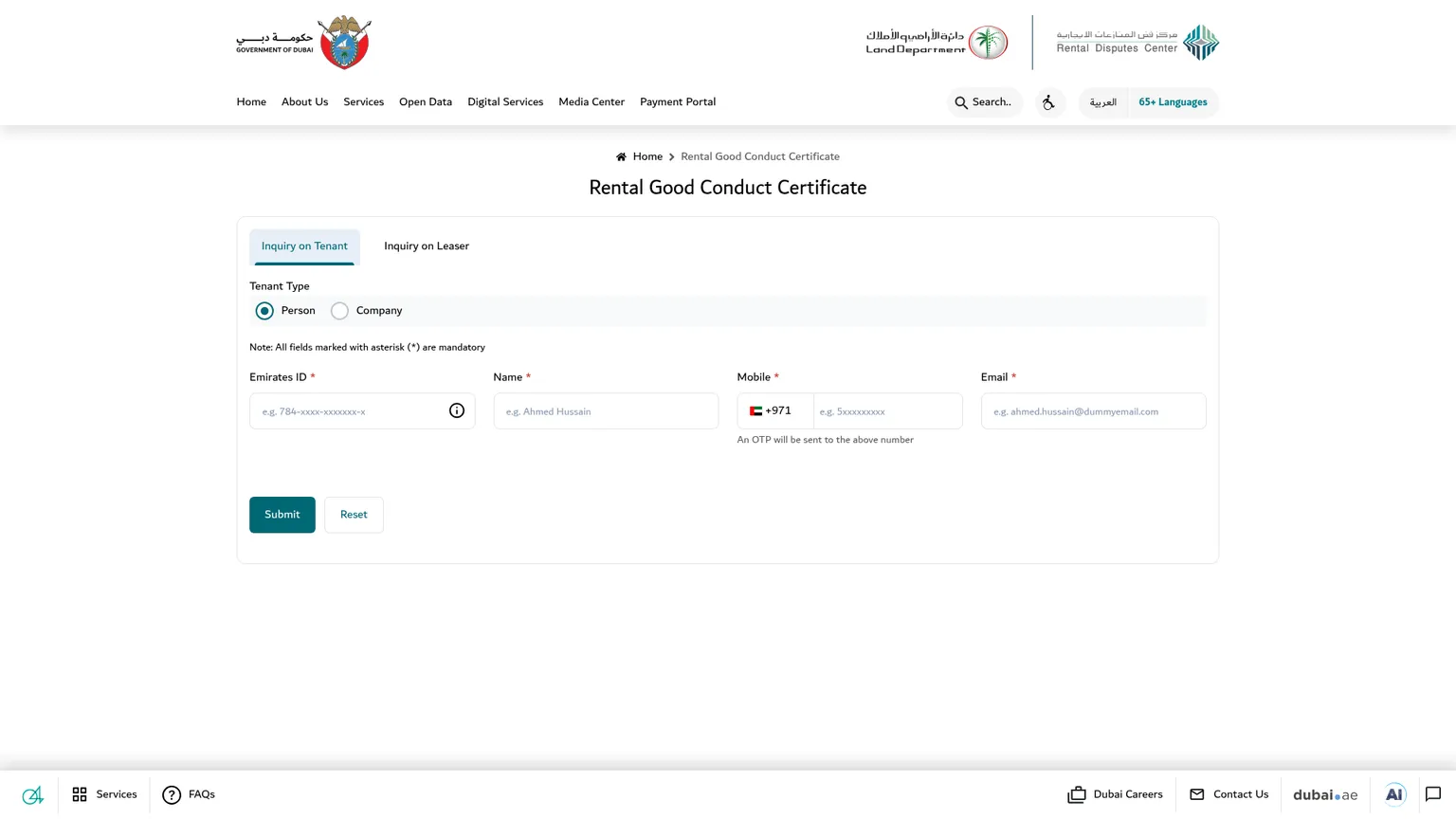This screenshot has width=1456, height=819.
Task: Open the 65+ Languages selector
Action: point(1173,102)
